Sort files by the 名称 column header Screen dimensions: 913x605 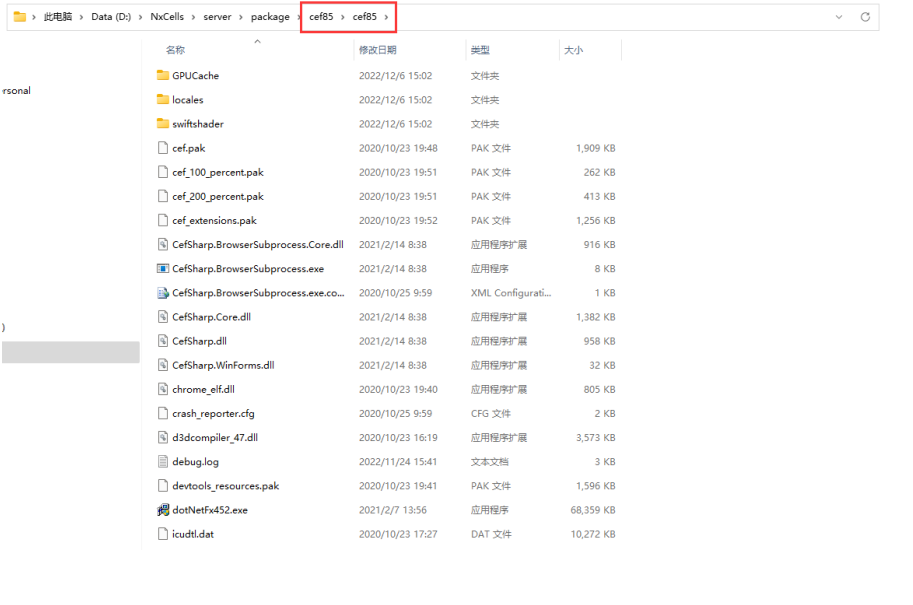tap(175, 50)
